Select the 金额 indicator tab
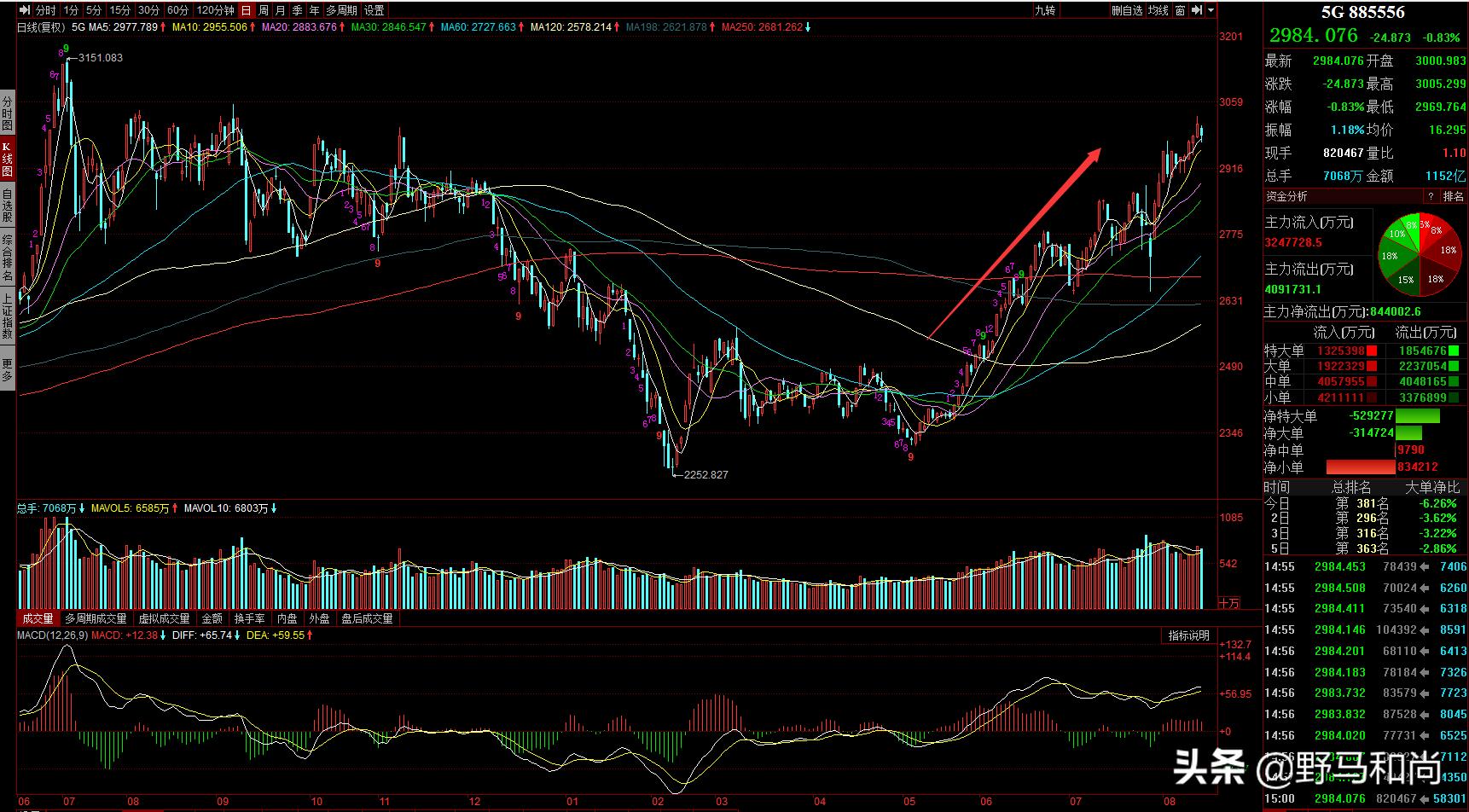 click(212, 618)
